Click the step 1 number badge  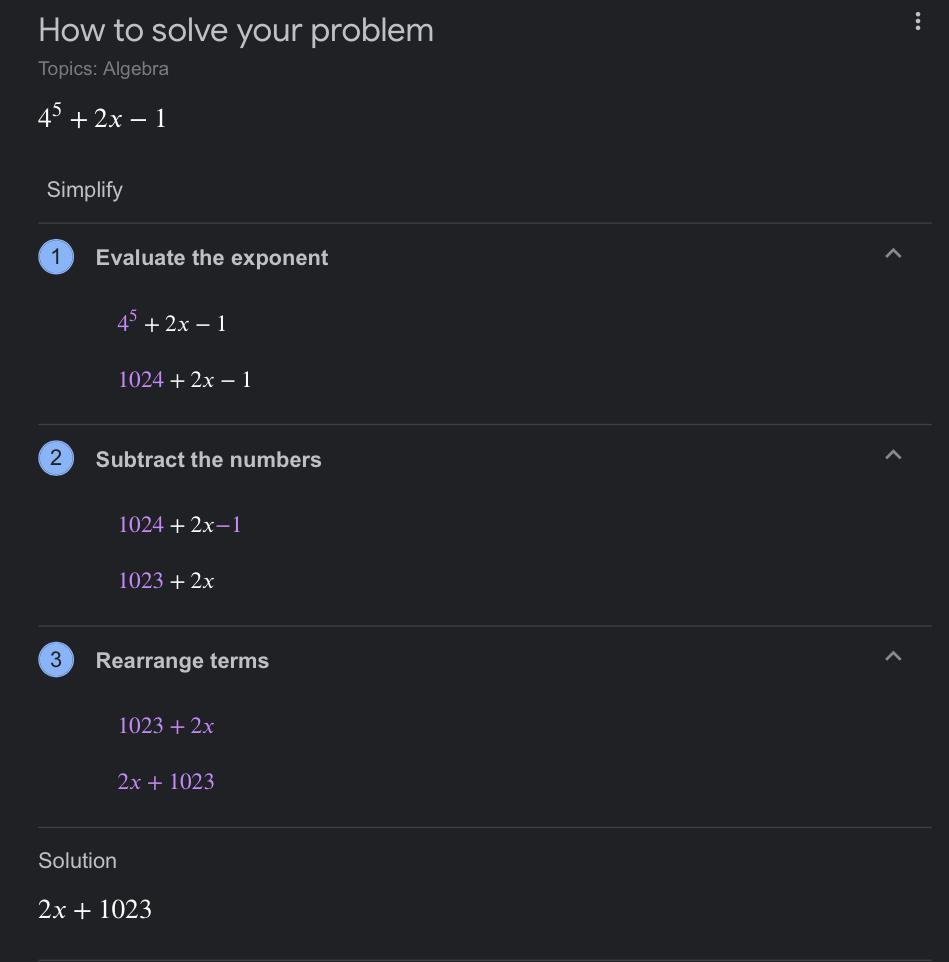point(56,256)
